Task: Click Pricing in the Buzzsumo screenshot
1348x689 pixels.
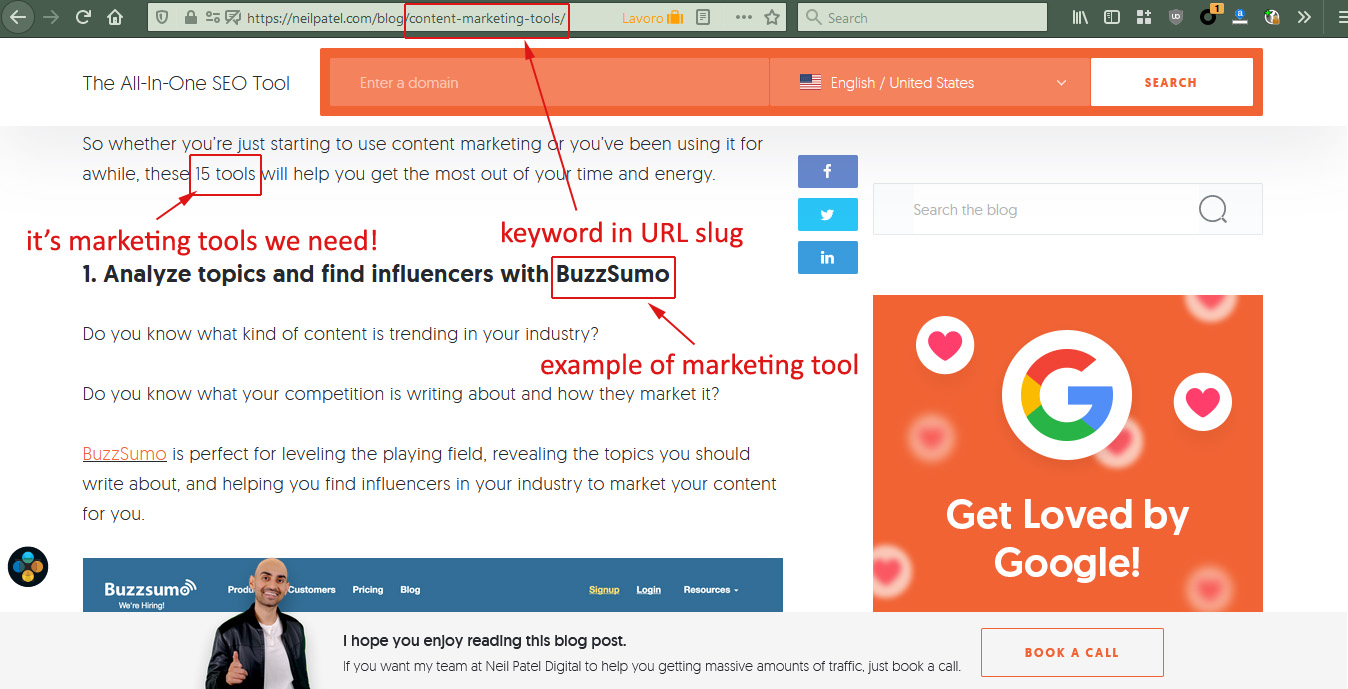Action: pyautogui.click(x=367, y=590)
